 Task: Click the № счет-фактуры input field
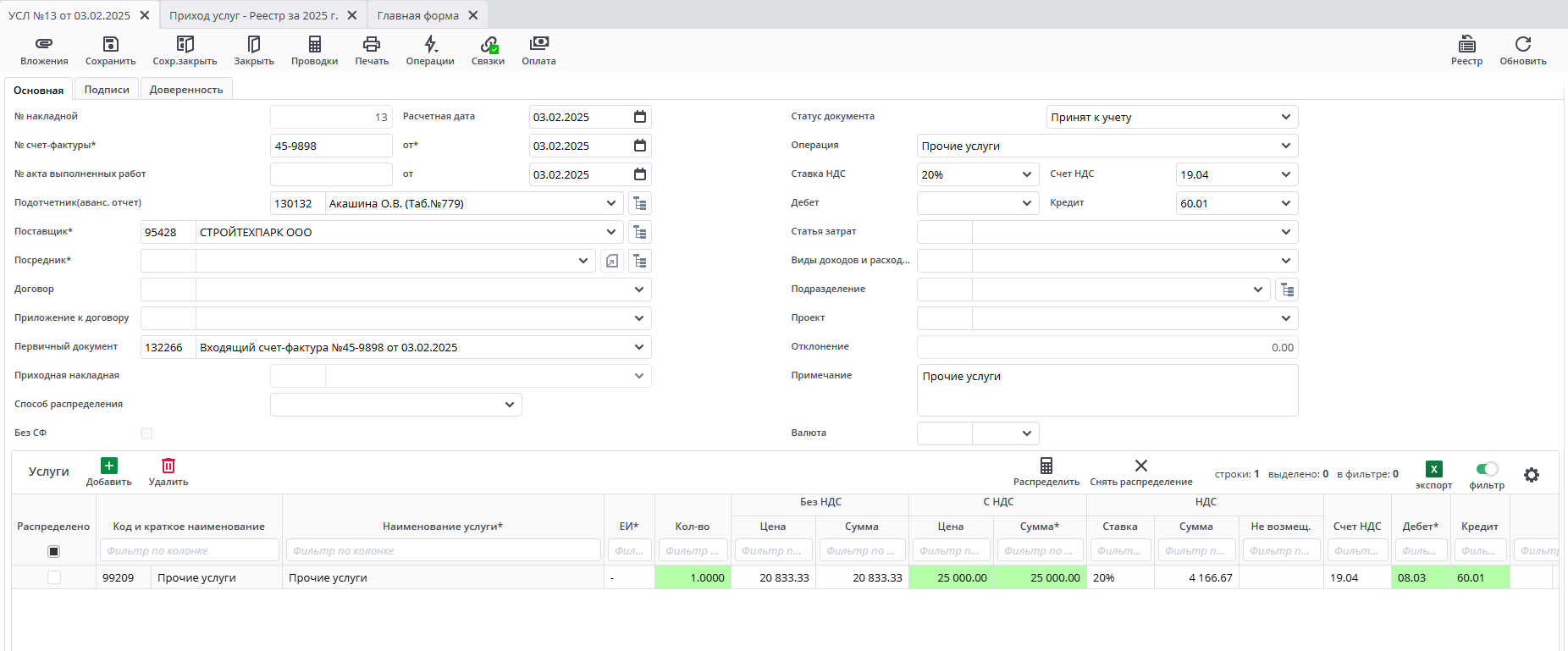pos(331,146)
